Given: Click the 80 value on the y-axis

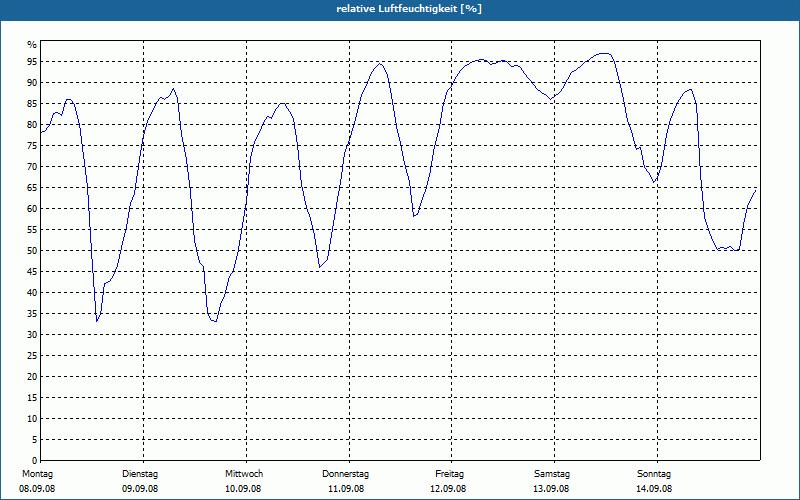Looking at the screenshot, I should point(32,124).
